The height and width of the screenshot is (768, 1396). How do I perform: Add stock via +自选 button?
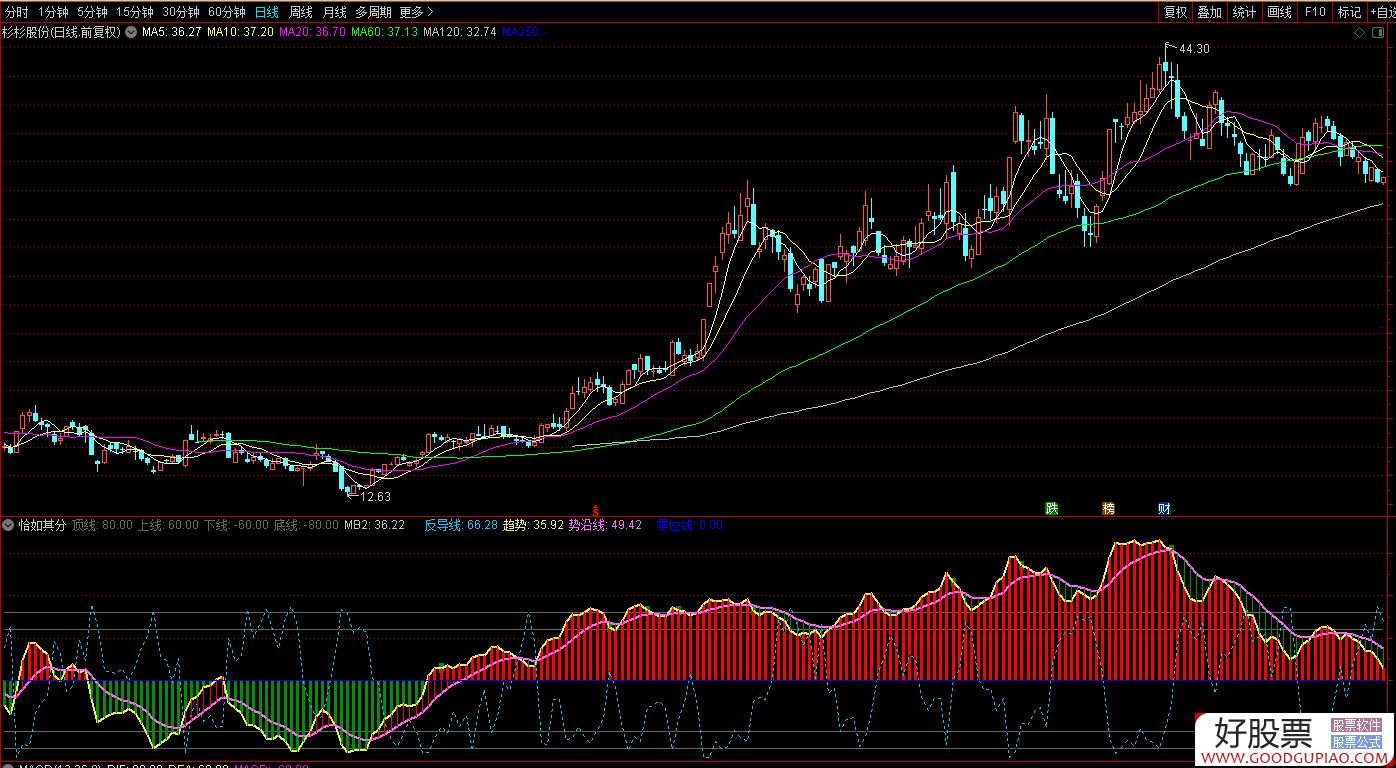point(1383,12)
